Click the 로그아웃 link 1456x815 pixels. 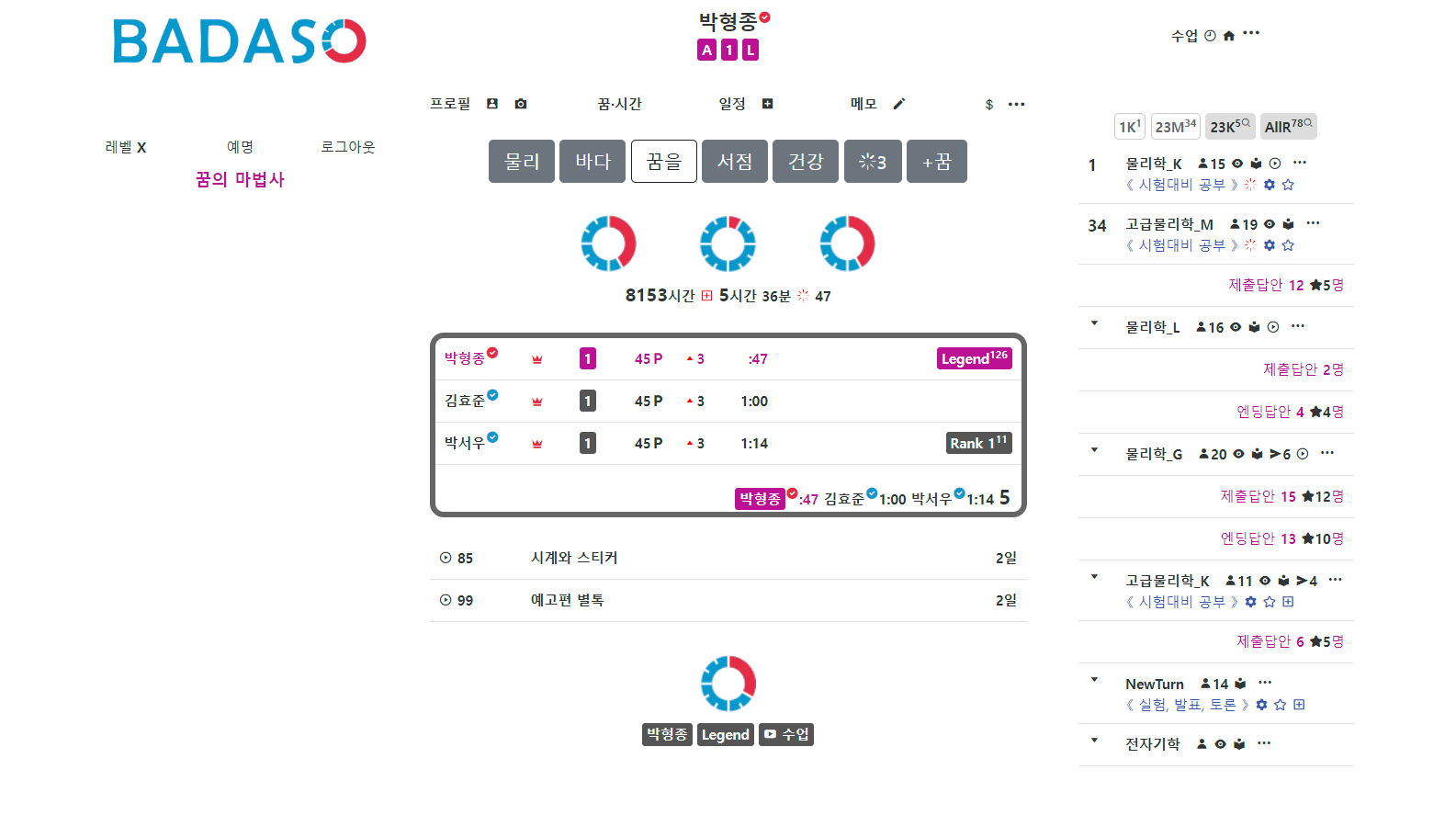point(347,147)
